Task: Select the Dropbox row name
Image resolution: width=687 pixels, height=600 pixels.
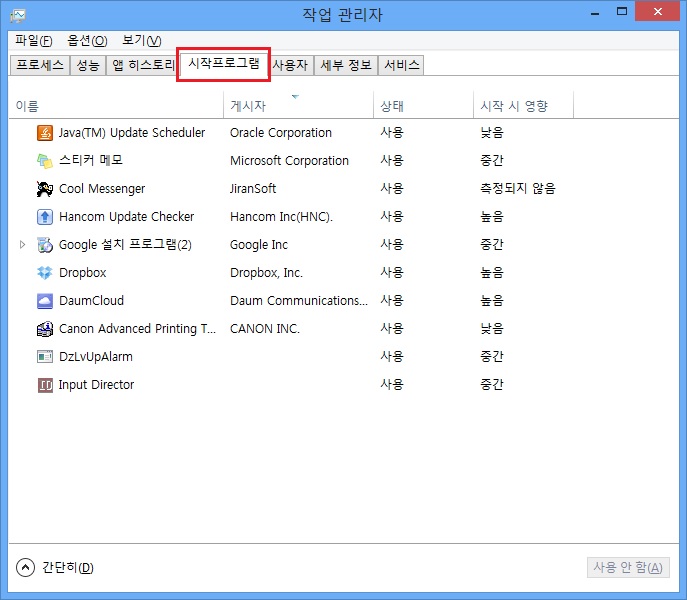Action: (x=82, y=273)
